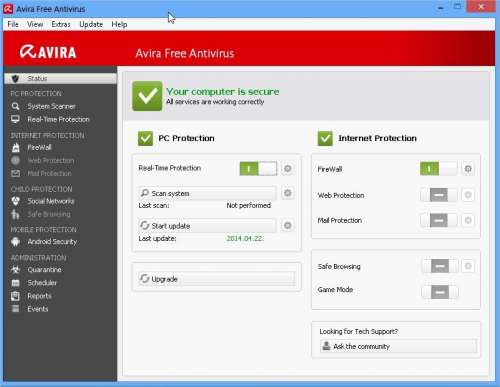Open Start update settings gear

287,226
